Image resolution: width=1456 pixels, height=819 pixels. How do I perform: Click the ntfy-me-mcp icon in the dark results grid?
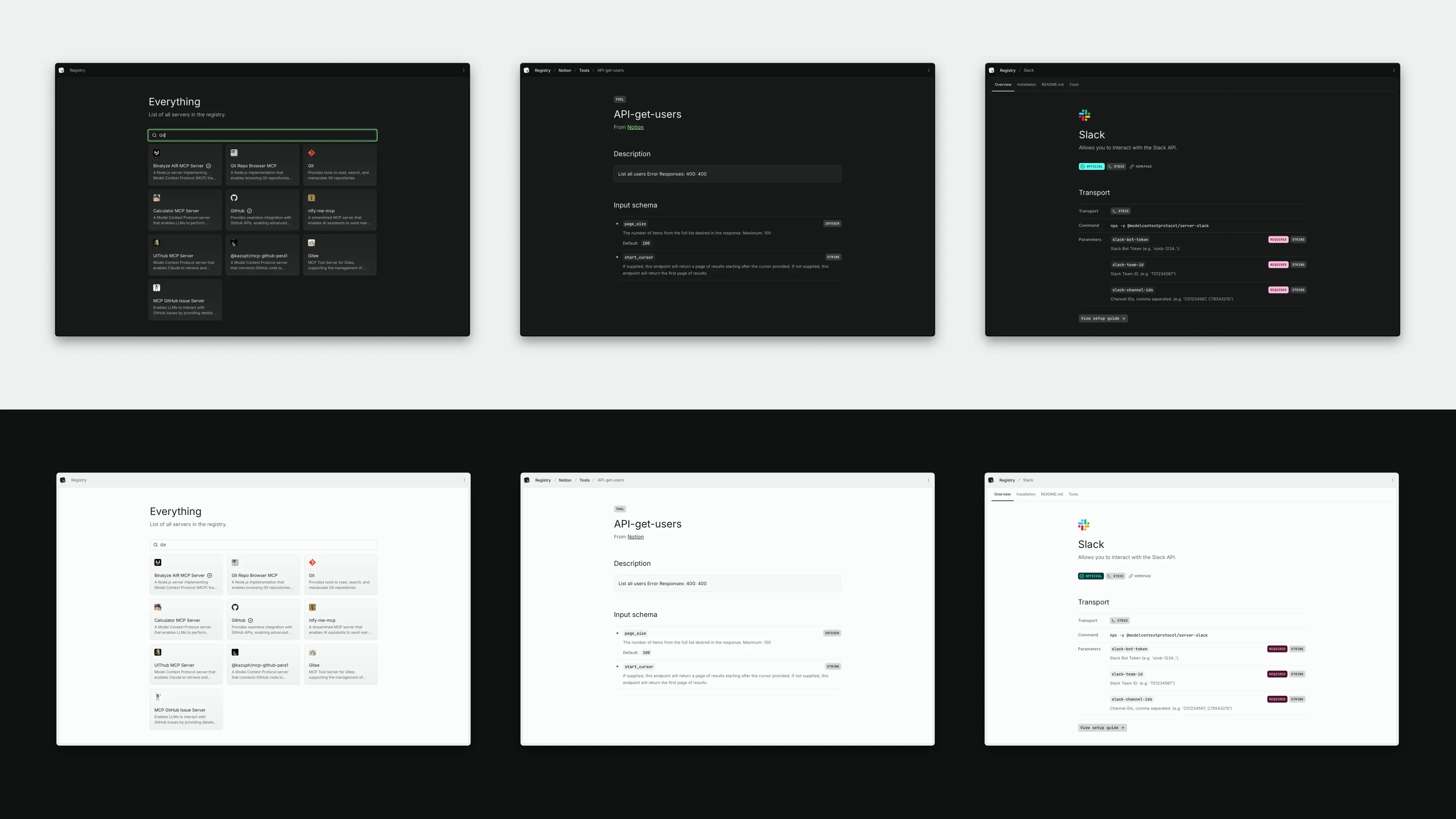(x=311, y=198)
